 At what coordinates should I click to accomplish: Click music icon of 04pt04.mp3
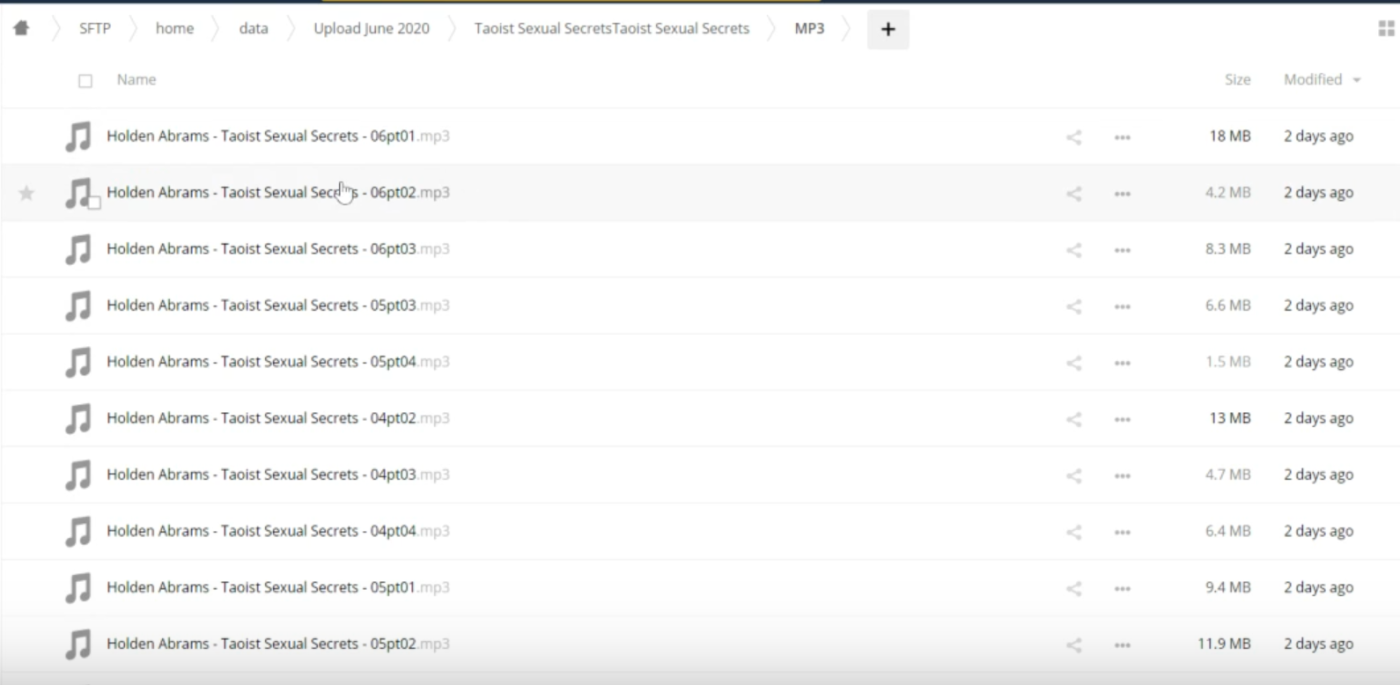[x=78, y=532]
